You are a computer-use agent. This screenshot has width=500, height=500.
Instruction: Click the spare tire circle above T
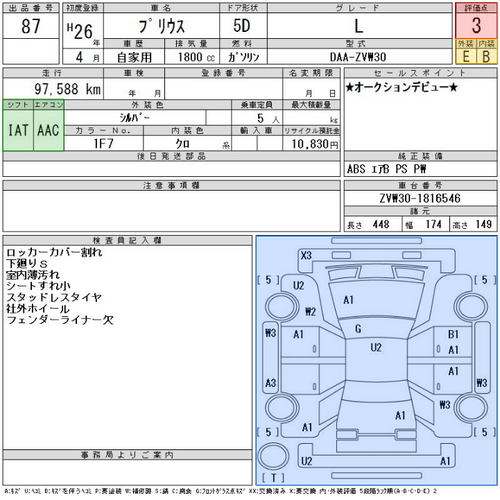click(273, 457)
